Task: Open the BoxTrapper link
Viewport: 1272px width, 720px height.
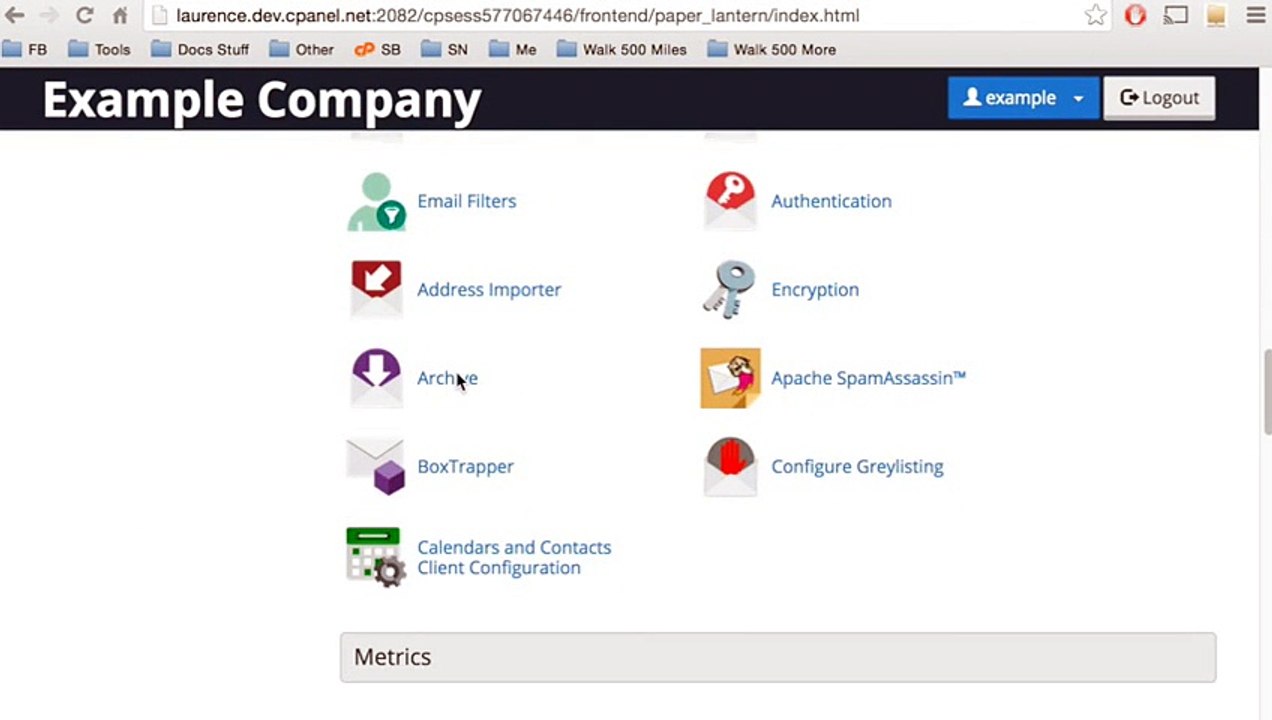Action: 465,466
